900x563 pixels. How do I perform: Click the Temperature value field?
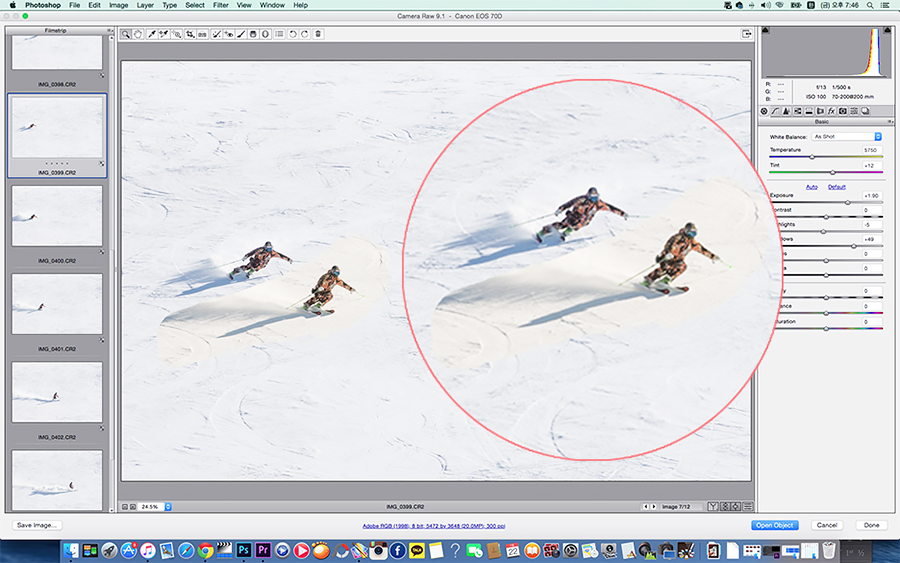(x=871, y=150)
